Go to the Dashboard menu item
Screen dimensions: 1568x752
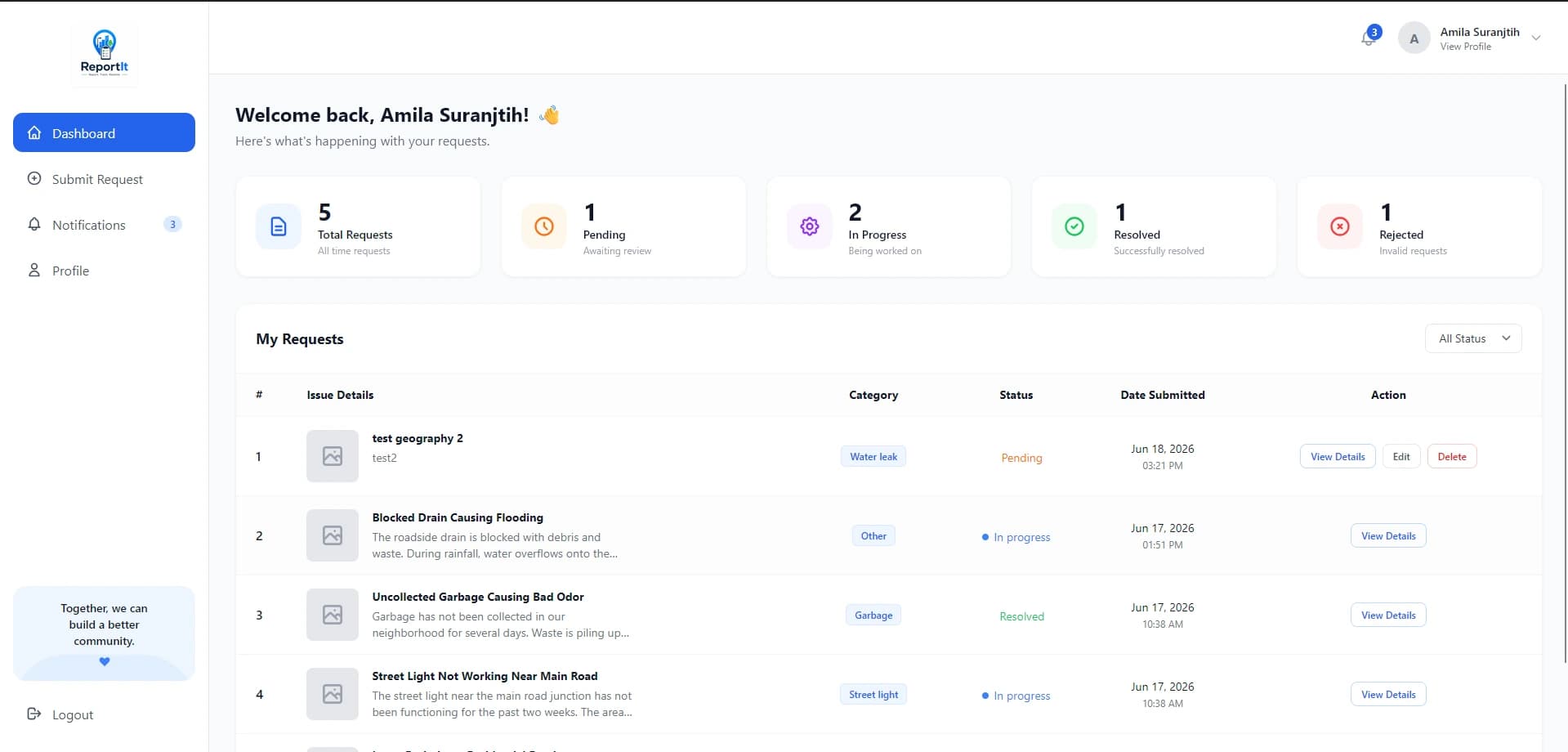(x=104, y=132)
